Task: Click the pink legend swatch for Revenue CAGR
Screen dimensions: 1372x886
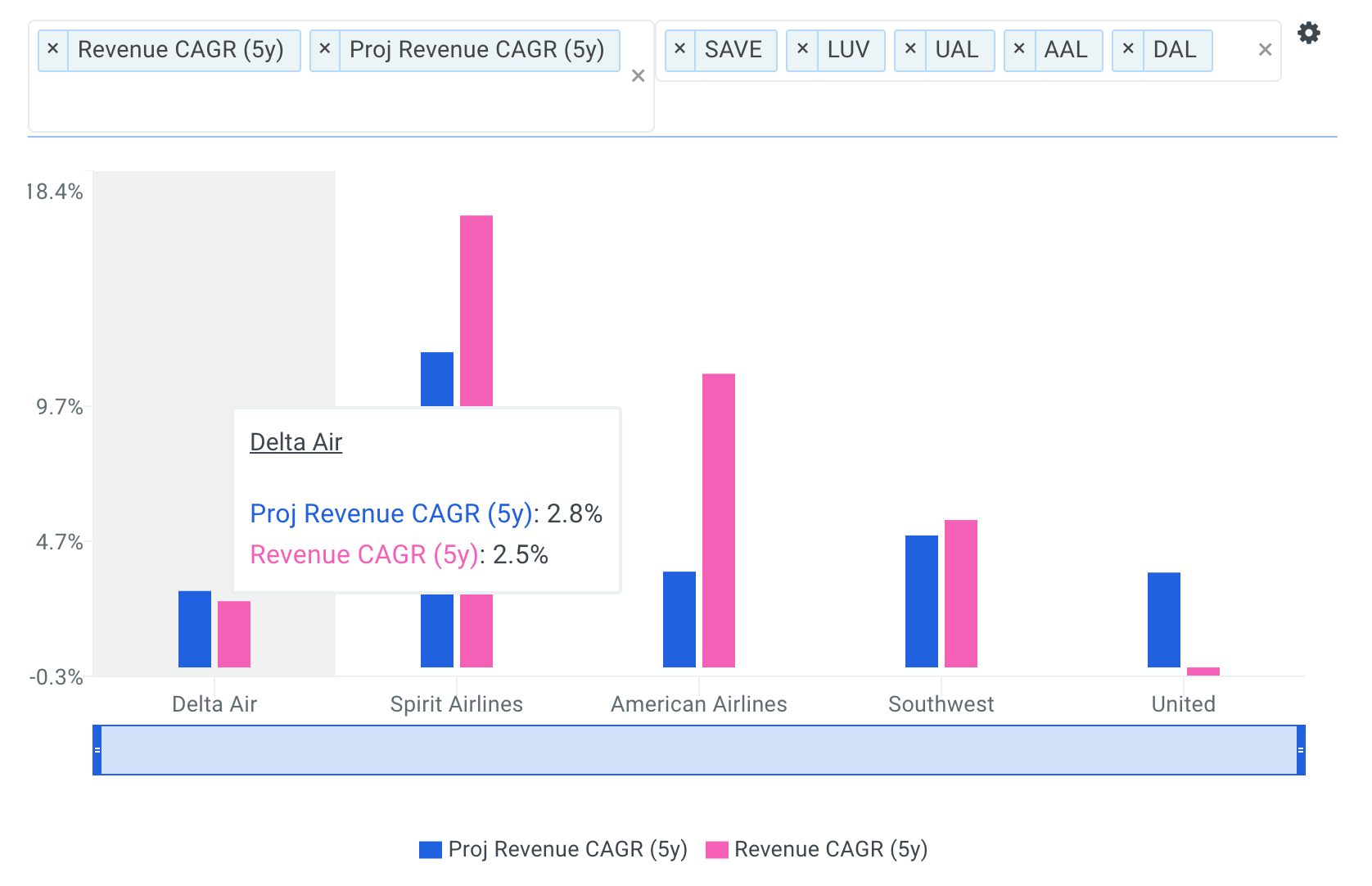Action: tap(717, 850)
